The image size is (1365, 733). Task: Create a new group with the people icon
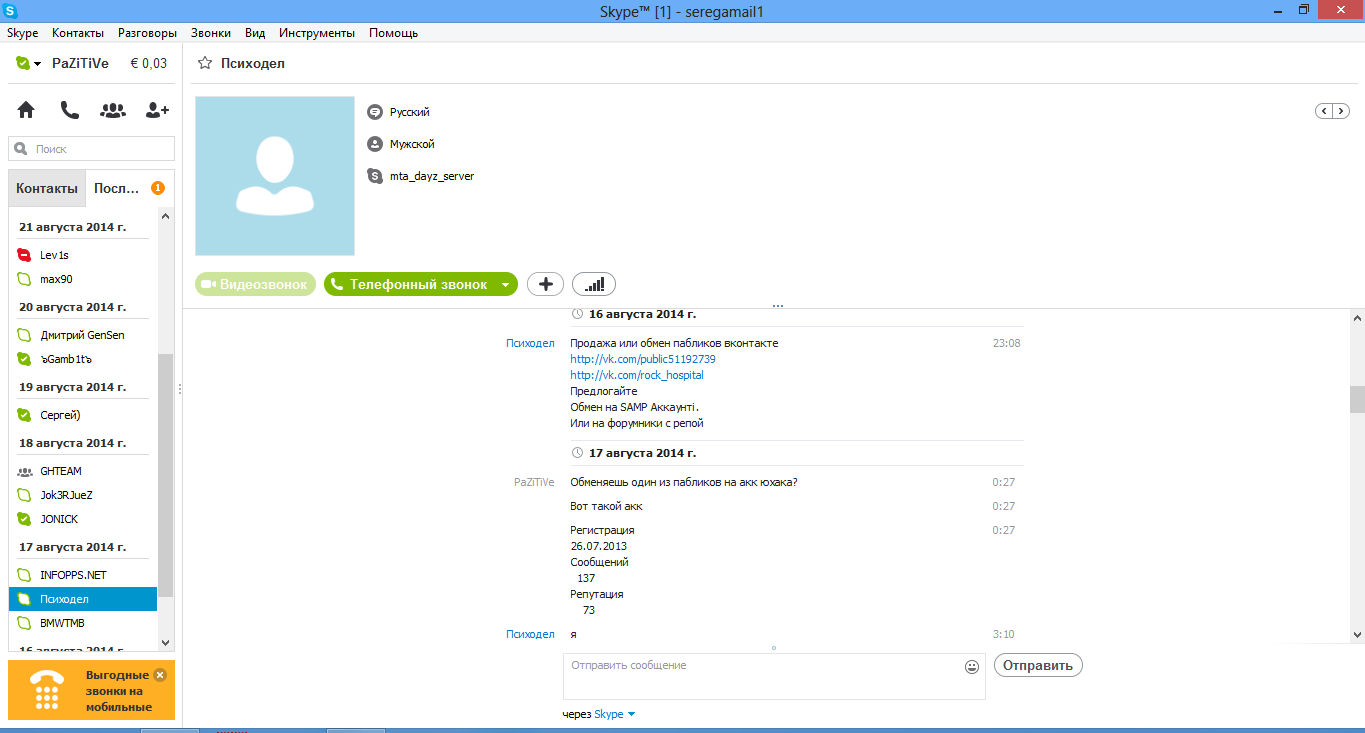pyautogui.click(x=114, y=110)
